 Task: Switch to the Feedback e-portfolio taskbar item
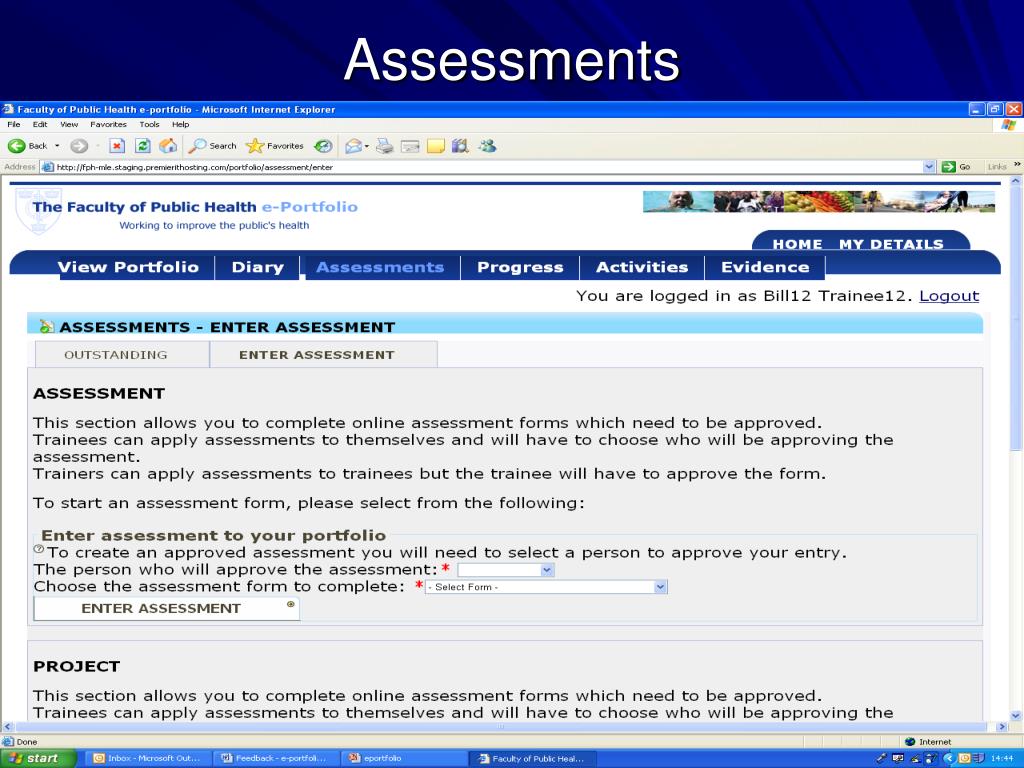(x=274, y=758)
